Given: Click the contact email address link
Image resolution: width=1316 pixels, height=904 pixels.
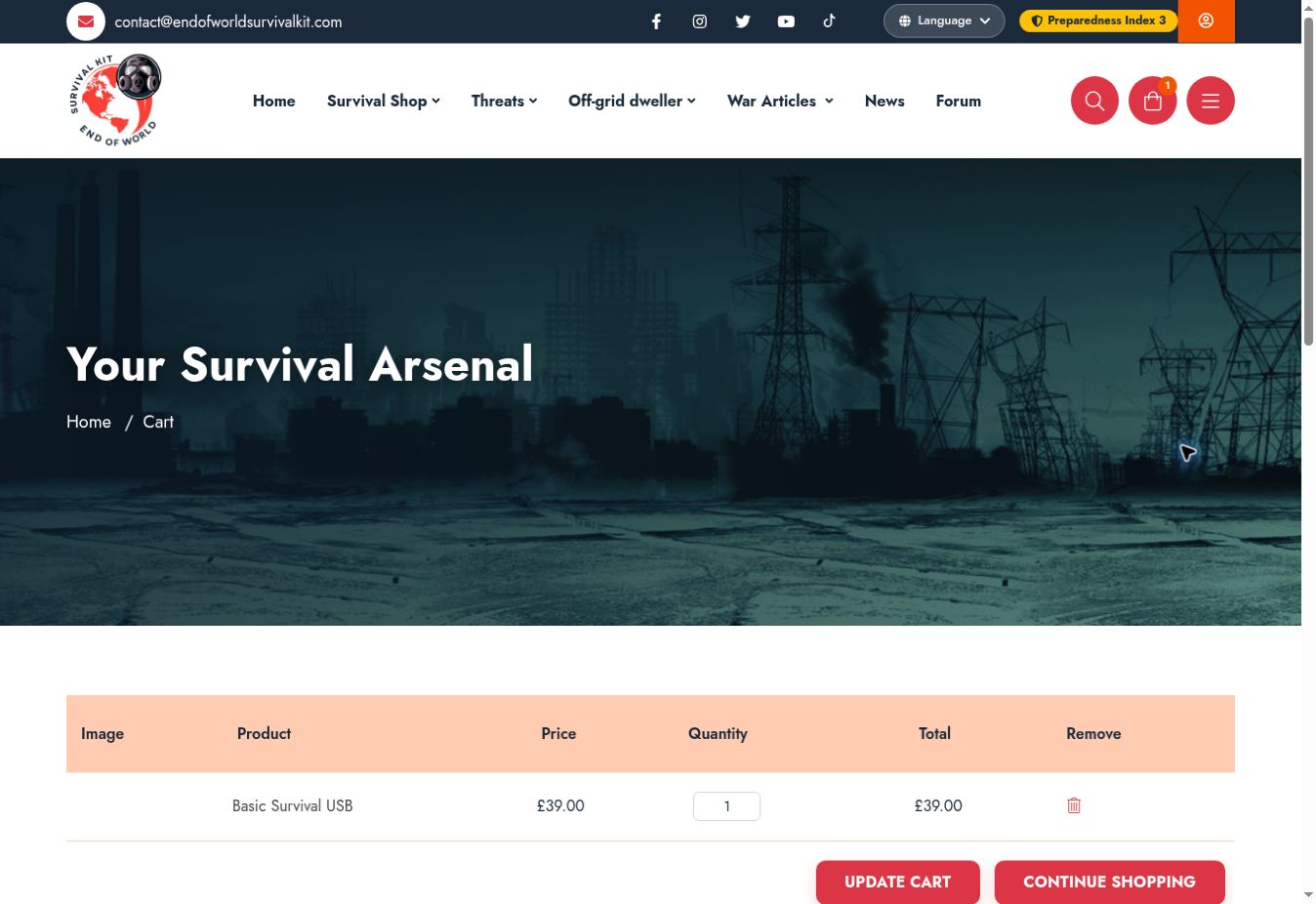Looking at the screenshot, I should click(228, 21).
